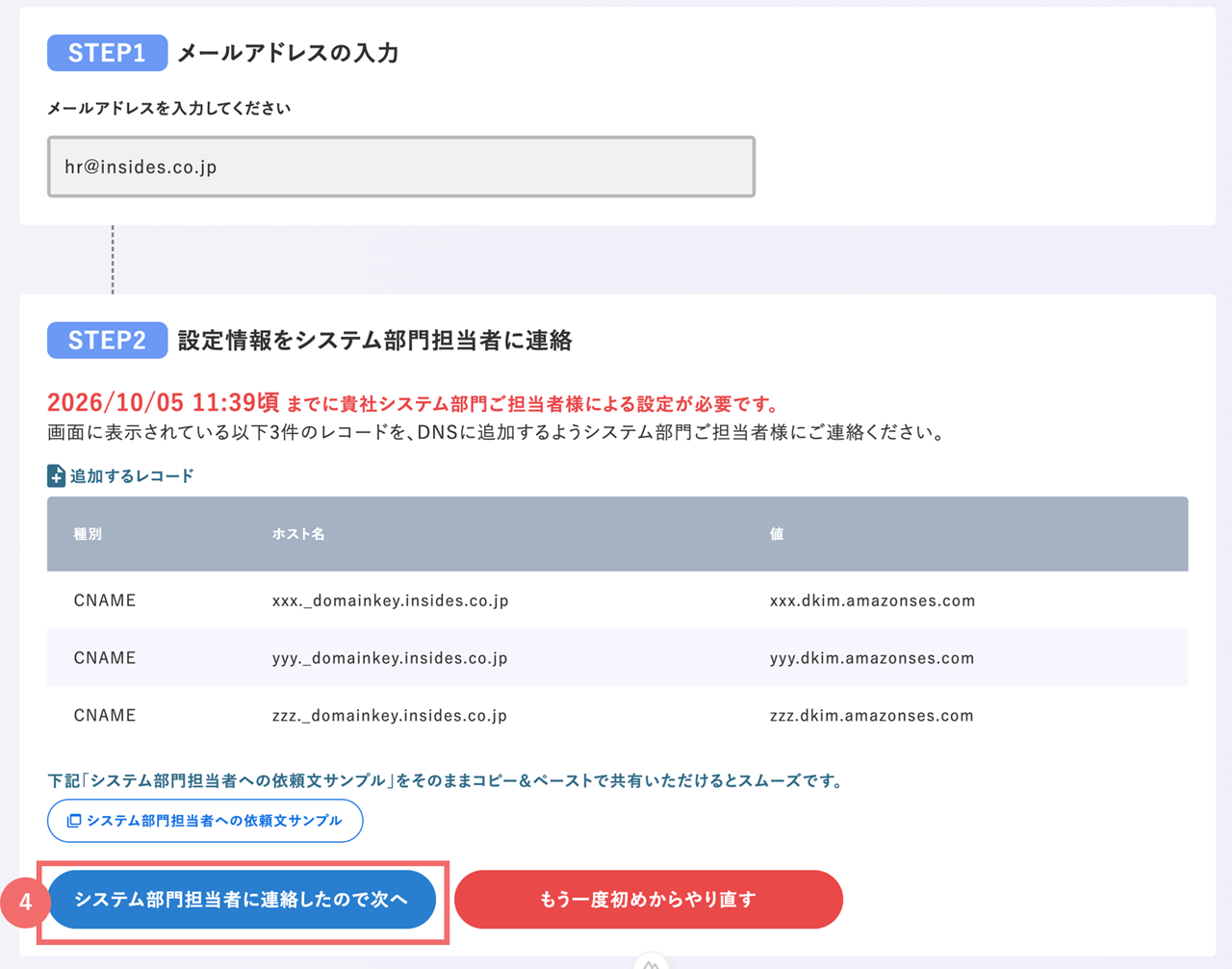Click the システム部門担当者に連絡したので次へ button
1232x969 pixels.
(242, 900)
